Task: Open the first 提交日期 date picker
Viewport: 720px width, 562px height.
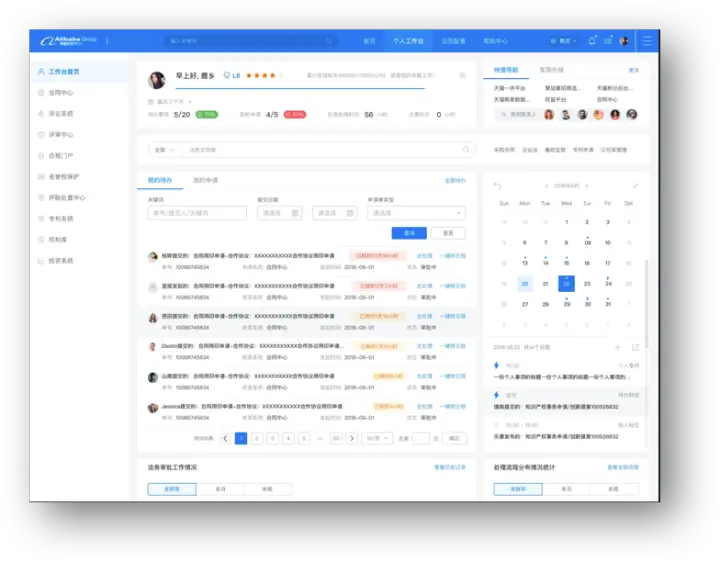Action: pyautogui.click(x=279, y=213)
